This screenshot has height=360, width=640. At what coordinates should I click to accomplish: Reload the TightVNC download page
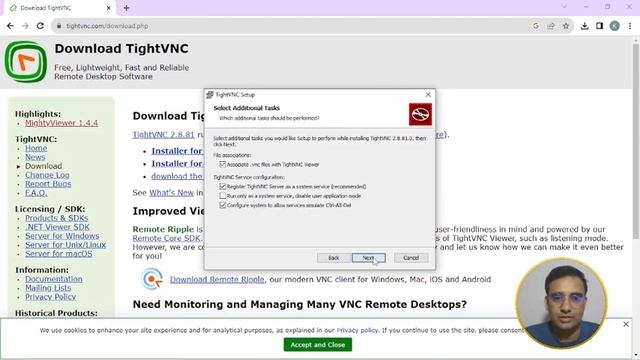[x=40, y=26]
